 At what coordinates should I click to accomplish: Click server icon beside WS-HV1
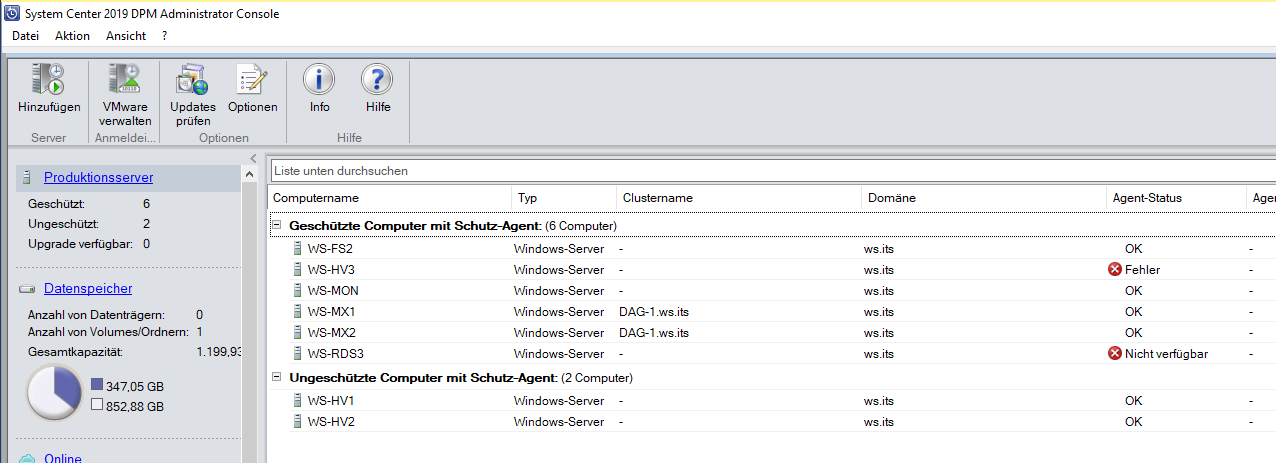tap(296, 401)
